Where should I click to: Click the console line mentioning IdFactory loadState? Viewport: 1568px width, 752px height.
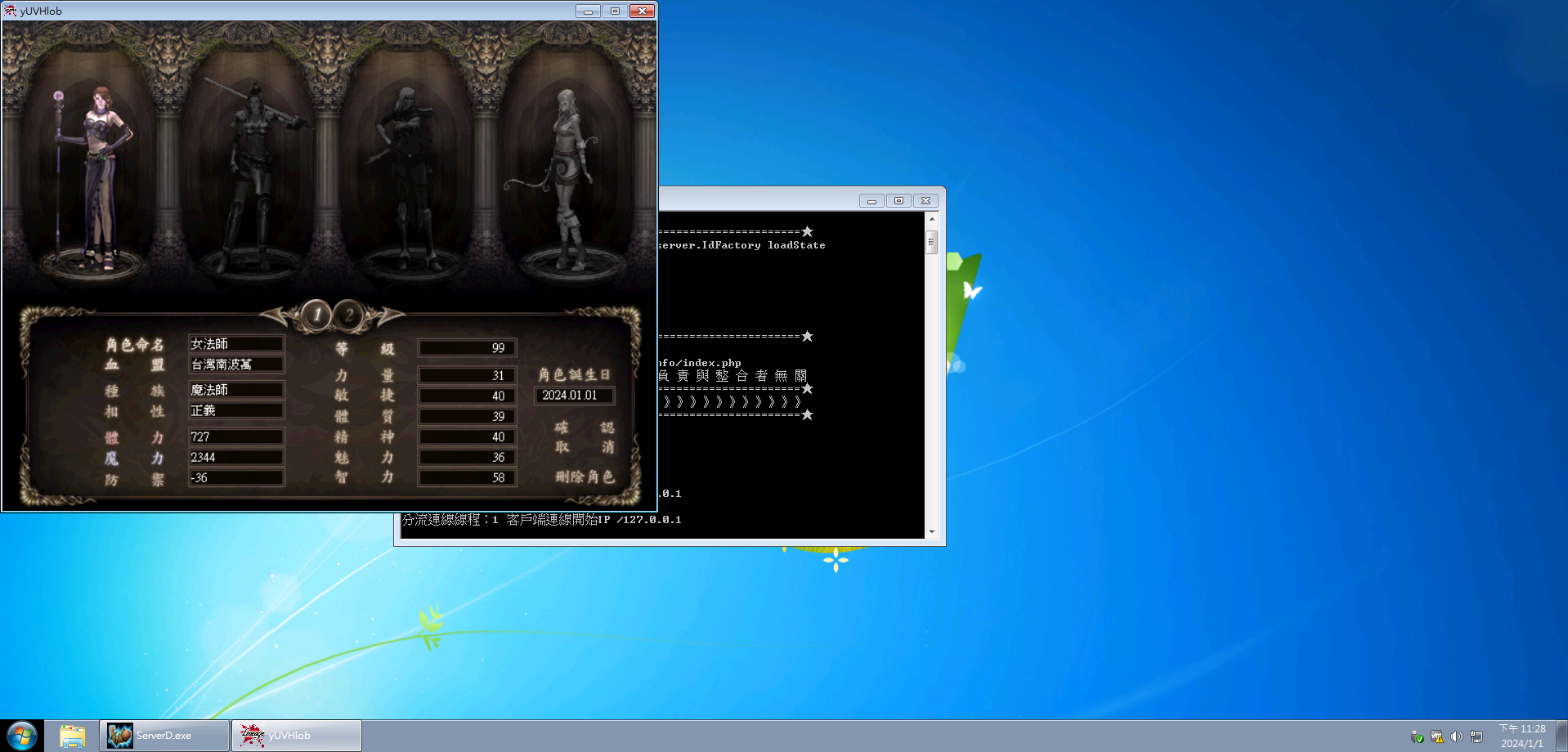coord(741,245)
